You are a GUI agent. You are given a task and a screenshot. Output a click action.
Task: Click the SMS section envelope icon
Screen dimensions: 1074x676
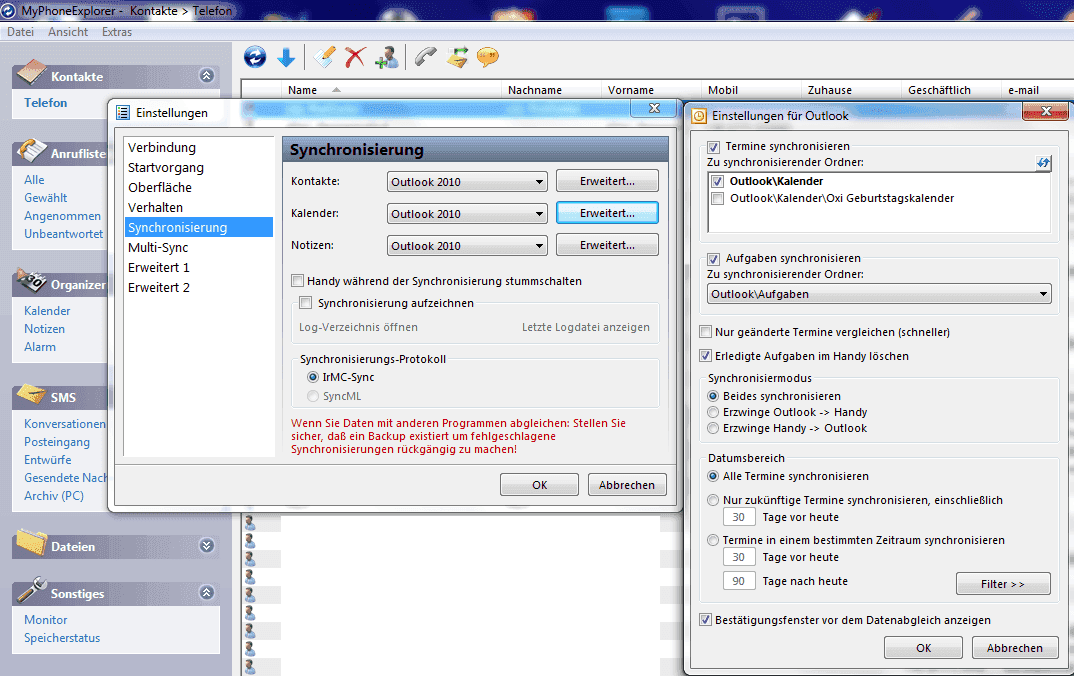[32, 394]
